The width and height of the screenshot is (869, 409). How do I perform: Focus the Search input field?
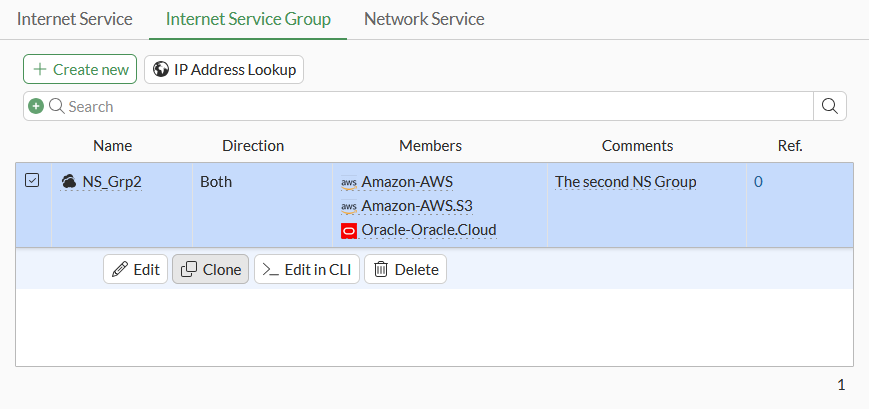click(430, 106)
